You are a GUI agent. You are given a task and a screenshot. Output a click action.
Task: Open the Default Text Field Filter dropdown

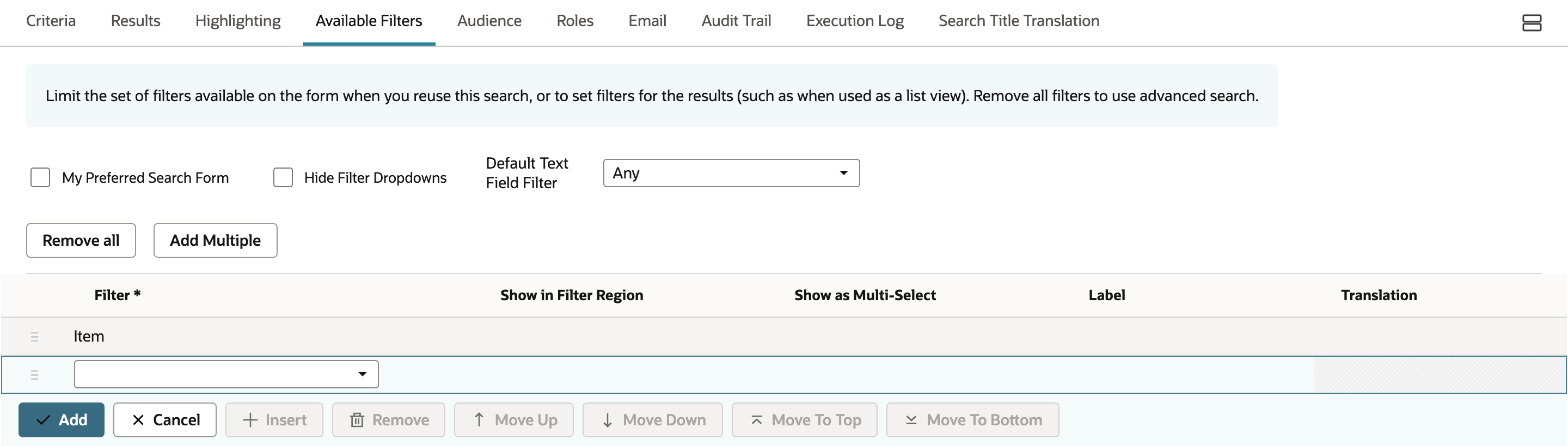coord(731,174)
